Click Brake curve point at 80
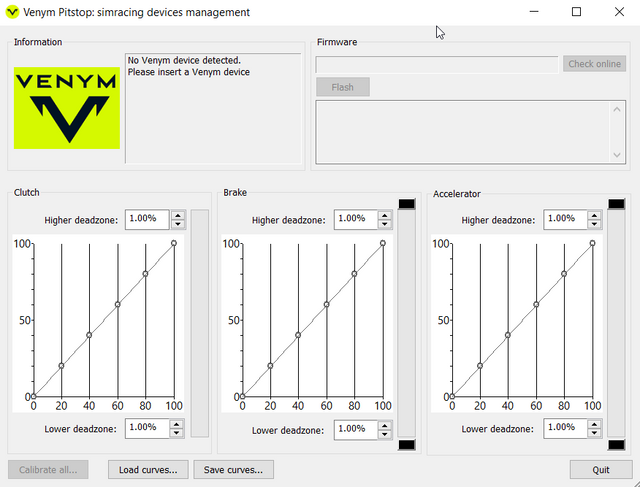This screenshot has width=640, height=487. coord(354,274)
